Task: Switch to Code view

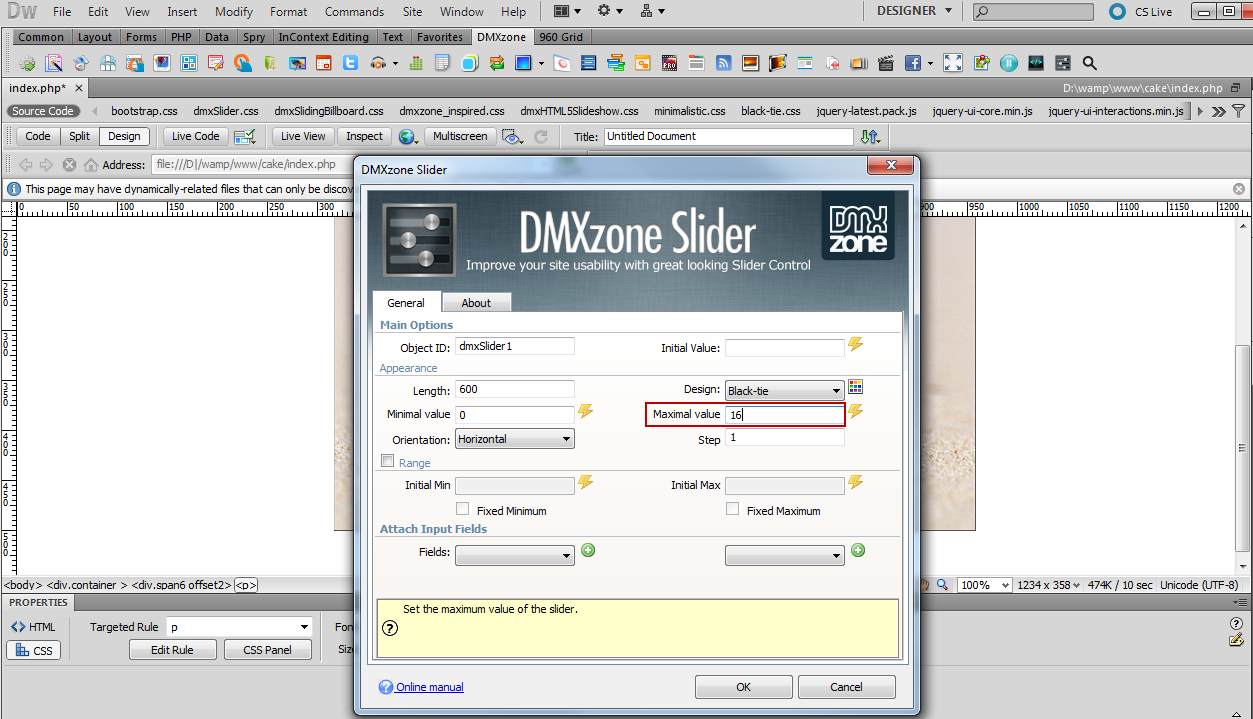Action: coord(38,136)
